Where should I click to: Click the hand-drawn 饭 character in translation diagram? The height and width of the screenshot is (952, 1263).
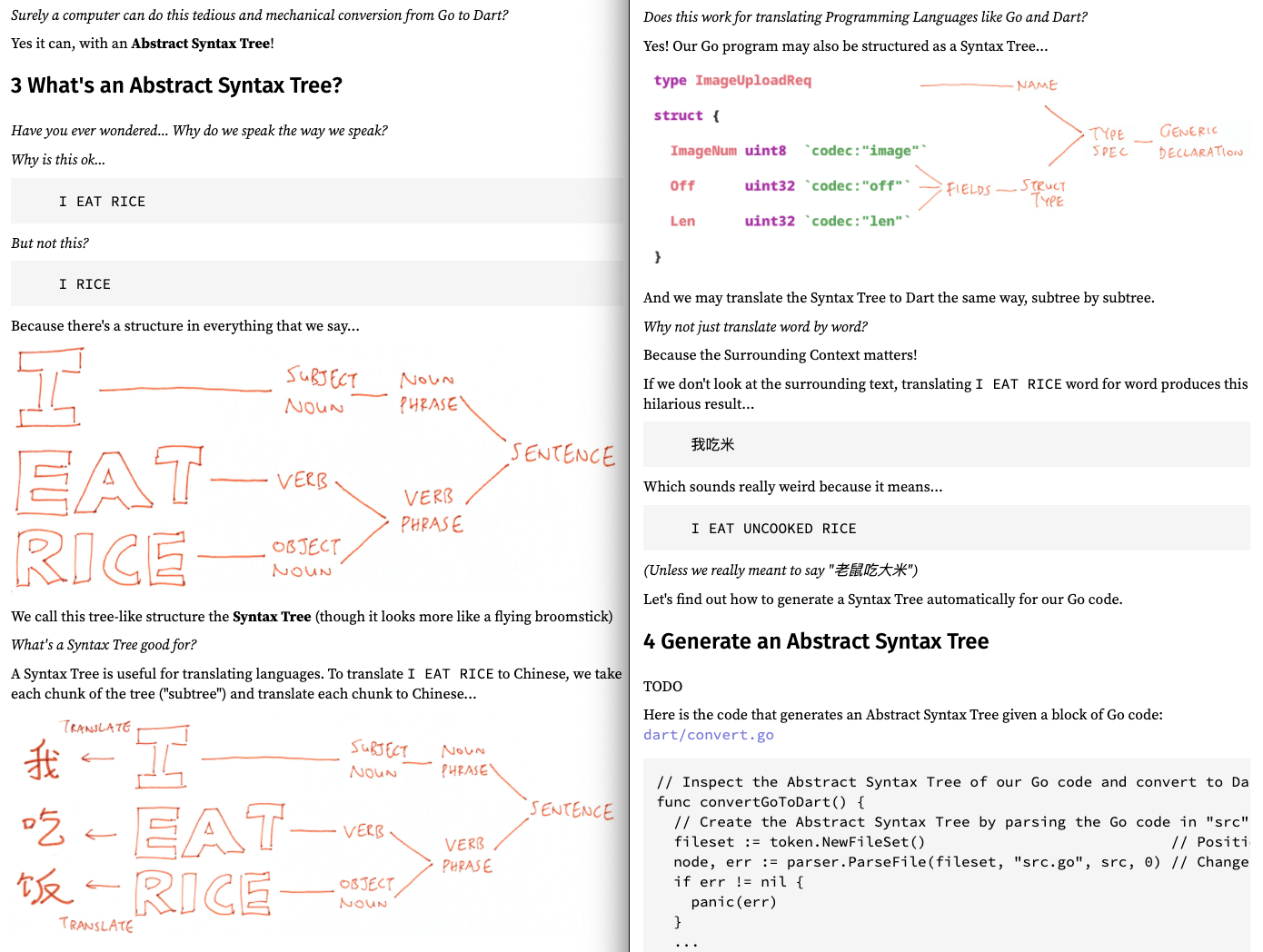[x=43, y=886]
